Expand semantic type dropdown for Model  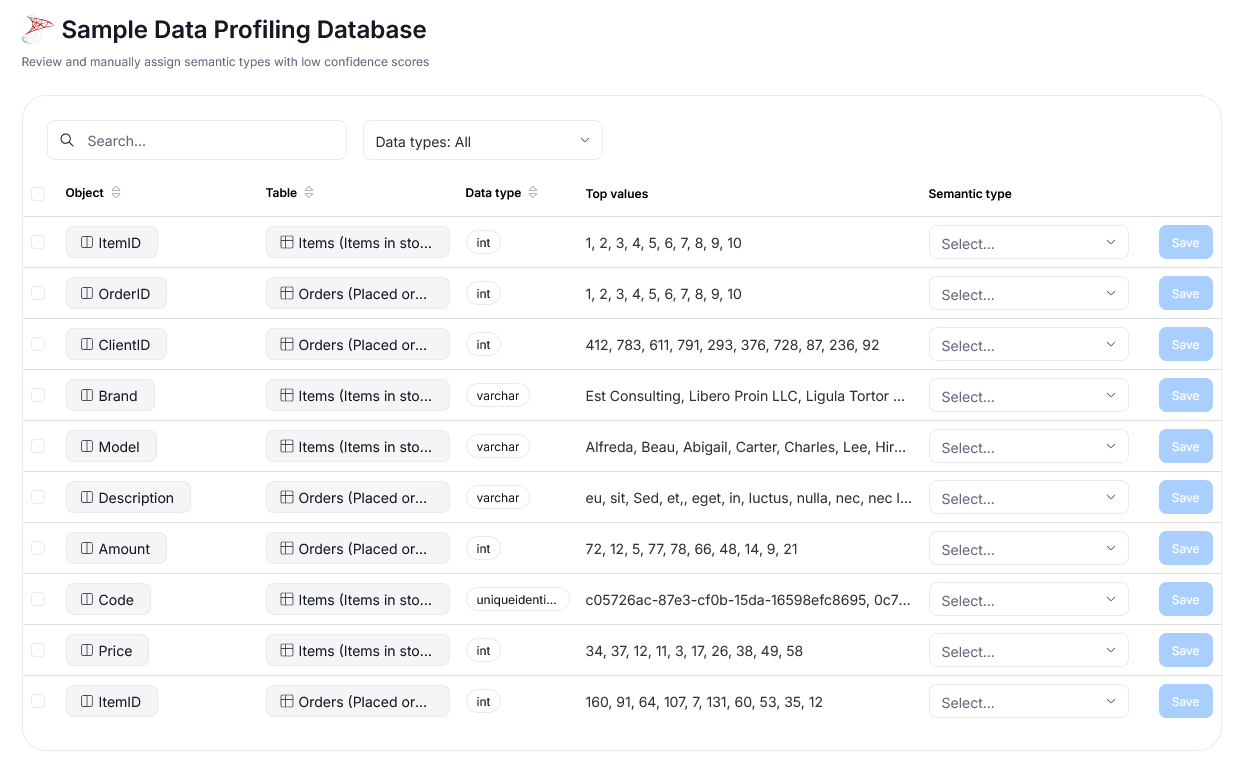click(x=1028, y=447)
